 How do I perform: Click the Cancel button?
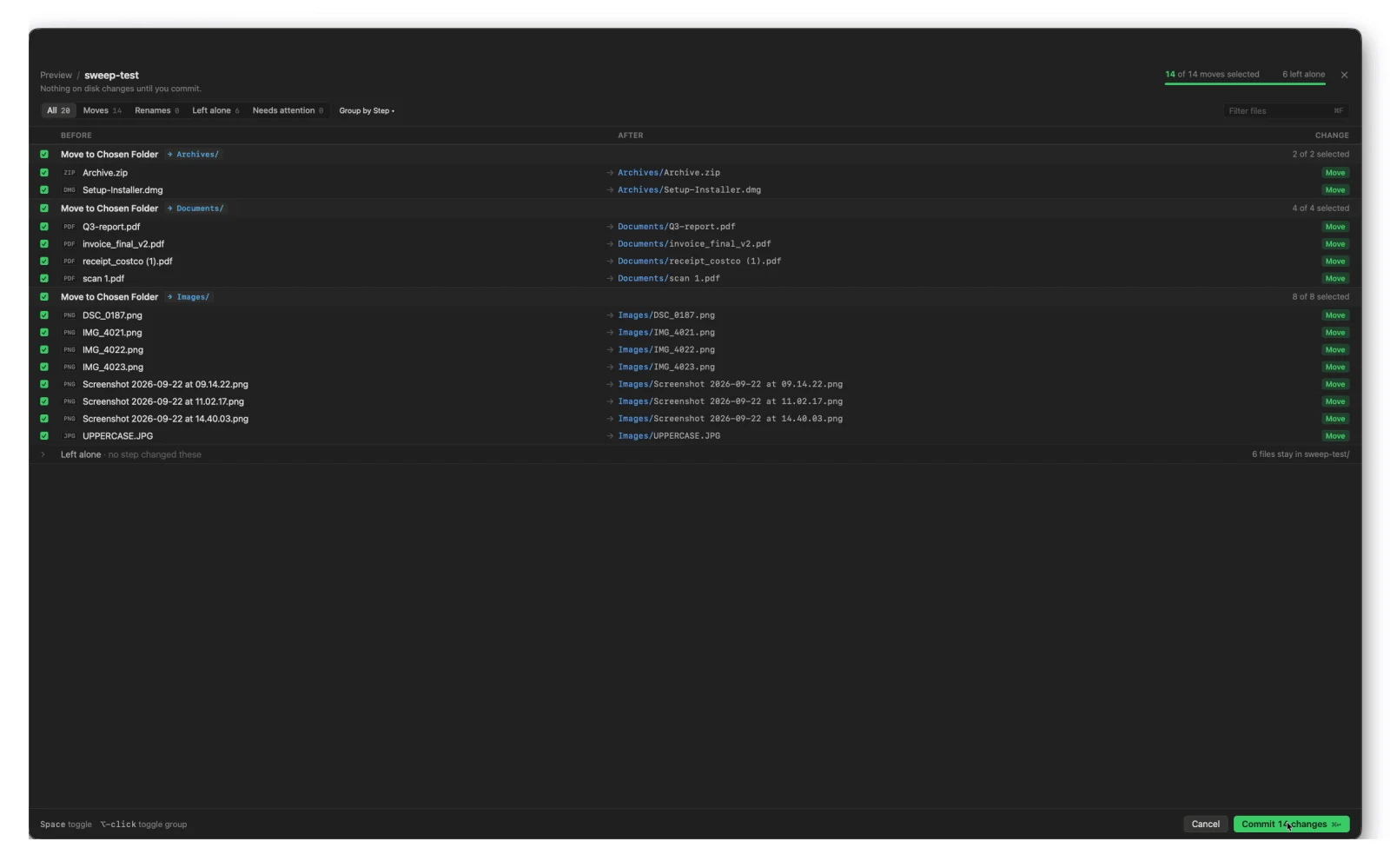pos(1205,825)
